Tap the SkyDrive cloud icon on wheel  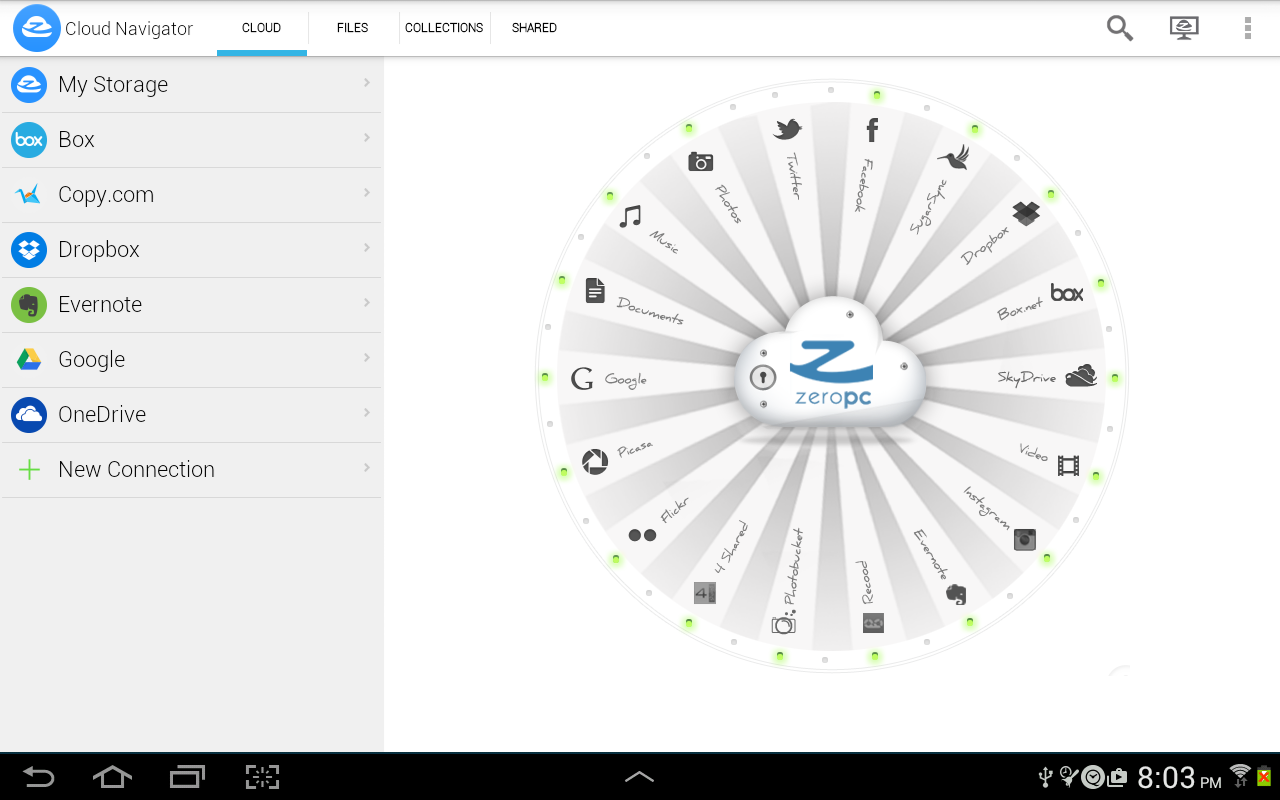(x=1081, y=376)
